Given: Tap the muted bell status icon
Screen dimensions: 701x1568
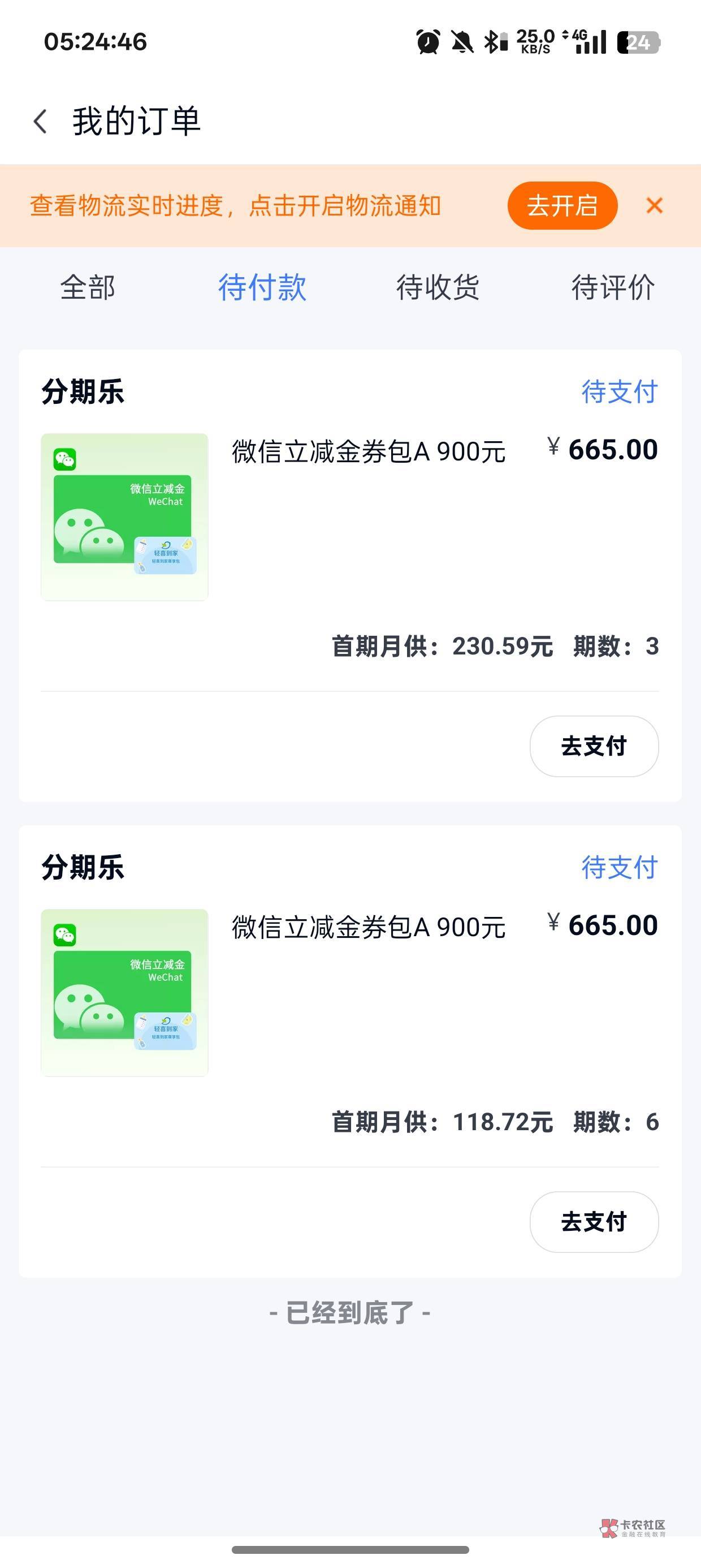Looking at the screenshot, I should click(x=462, y=42).
